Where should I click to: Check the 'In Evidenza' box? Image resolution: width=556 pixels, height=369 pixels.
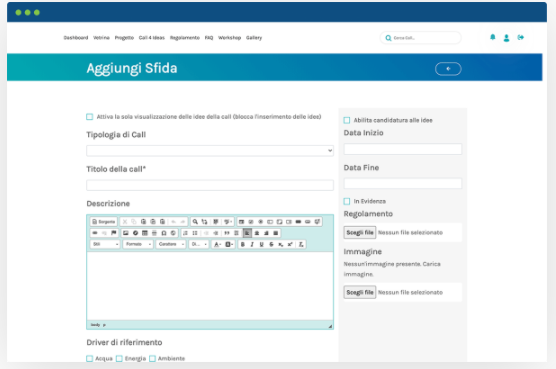point(347,201)
